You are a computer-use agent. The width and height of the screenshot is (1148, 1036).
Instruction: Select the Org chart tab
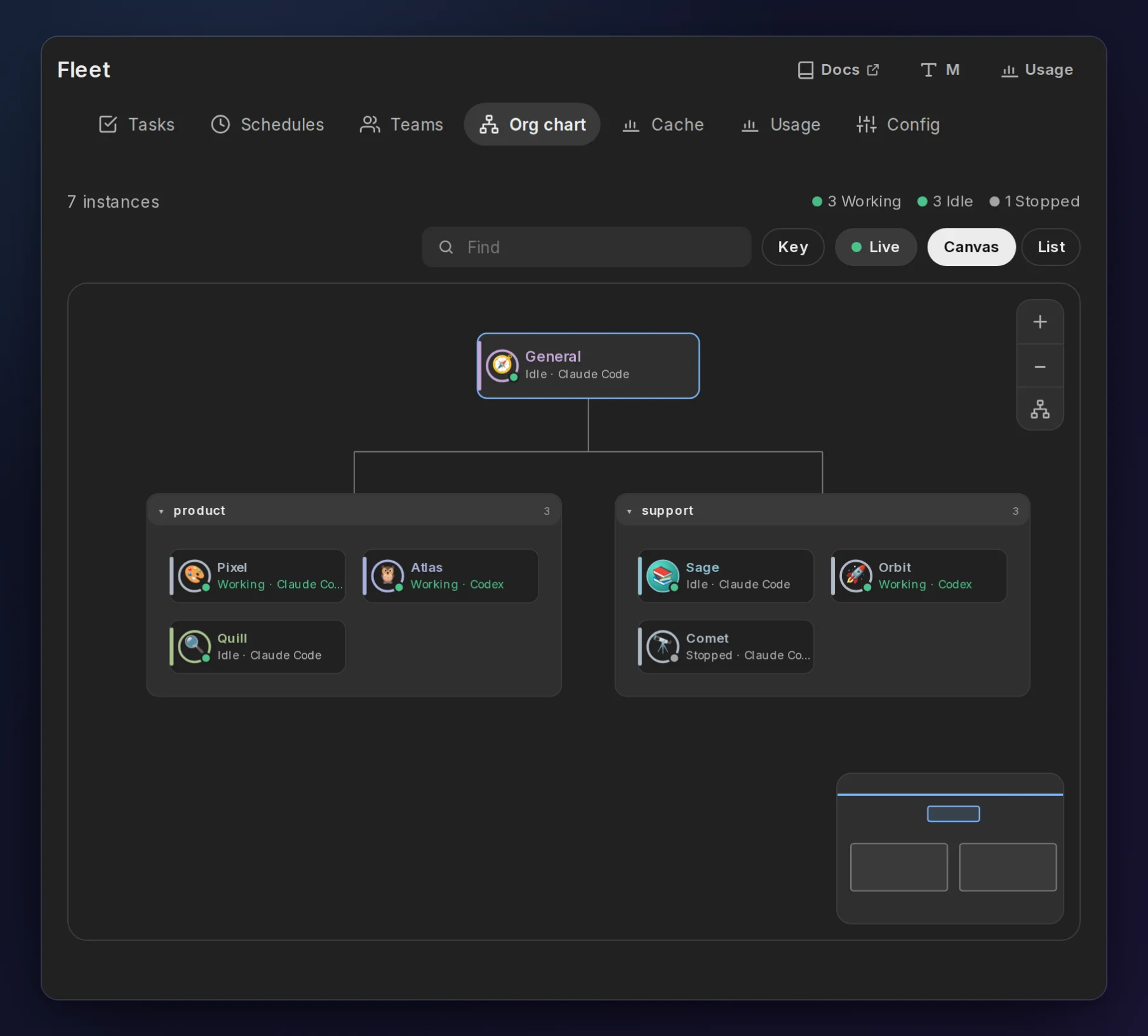(x=532, y=124)
